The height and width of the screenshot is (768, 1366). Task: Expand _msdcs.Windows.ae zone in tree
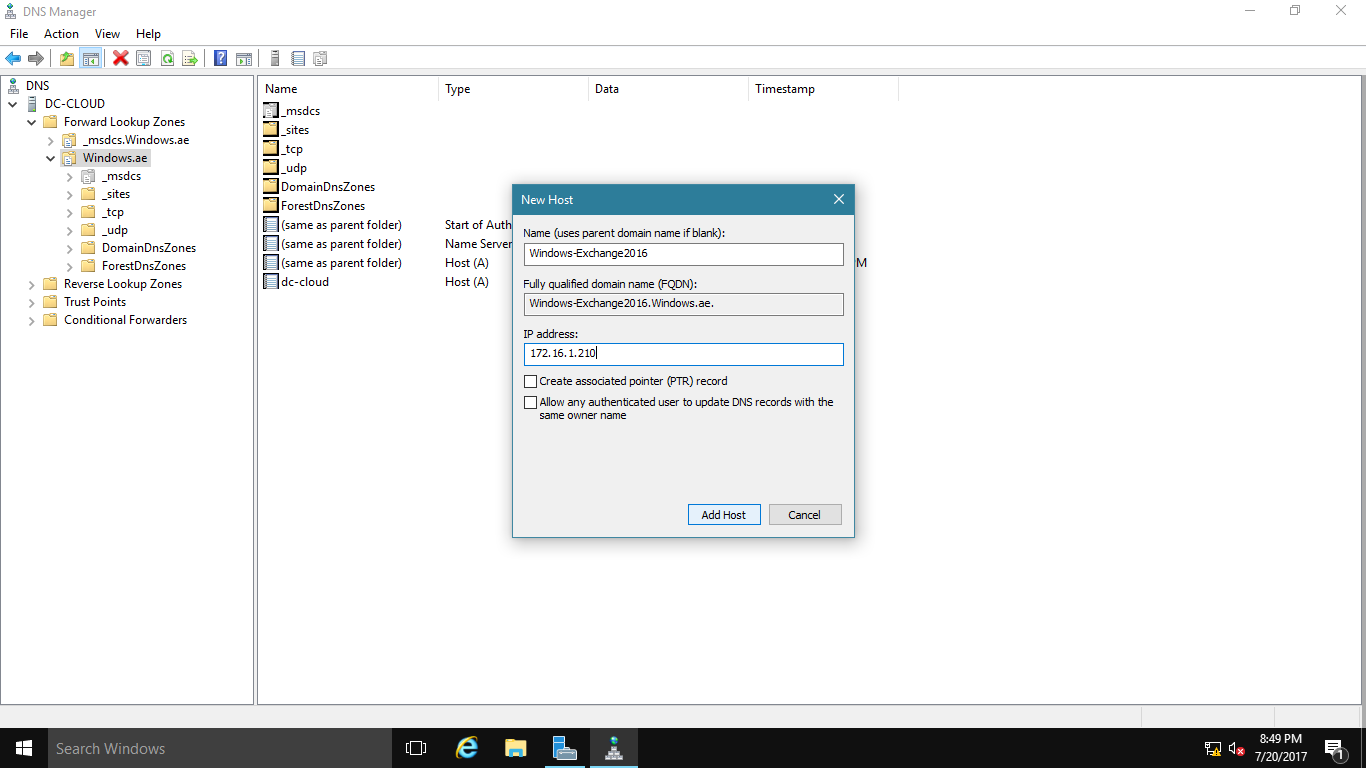pos(50,140)
